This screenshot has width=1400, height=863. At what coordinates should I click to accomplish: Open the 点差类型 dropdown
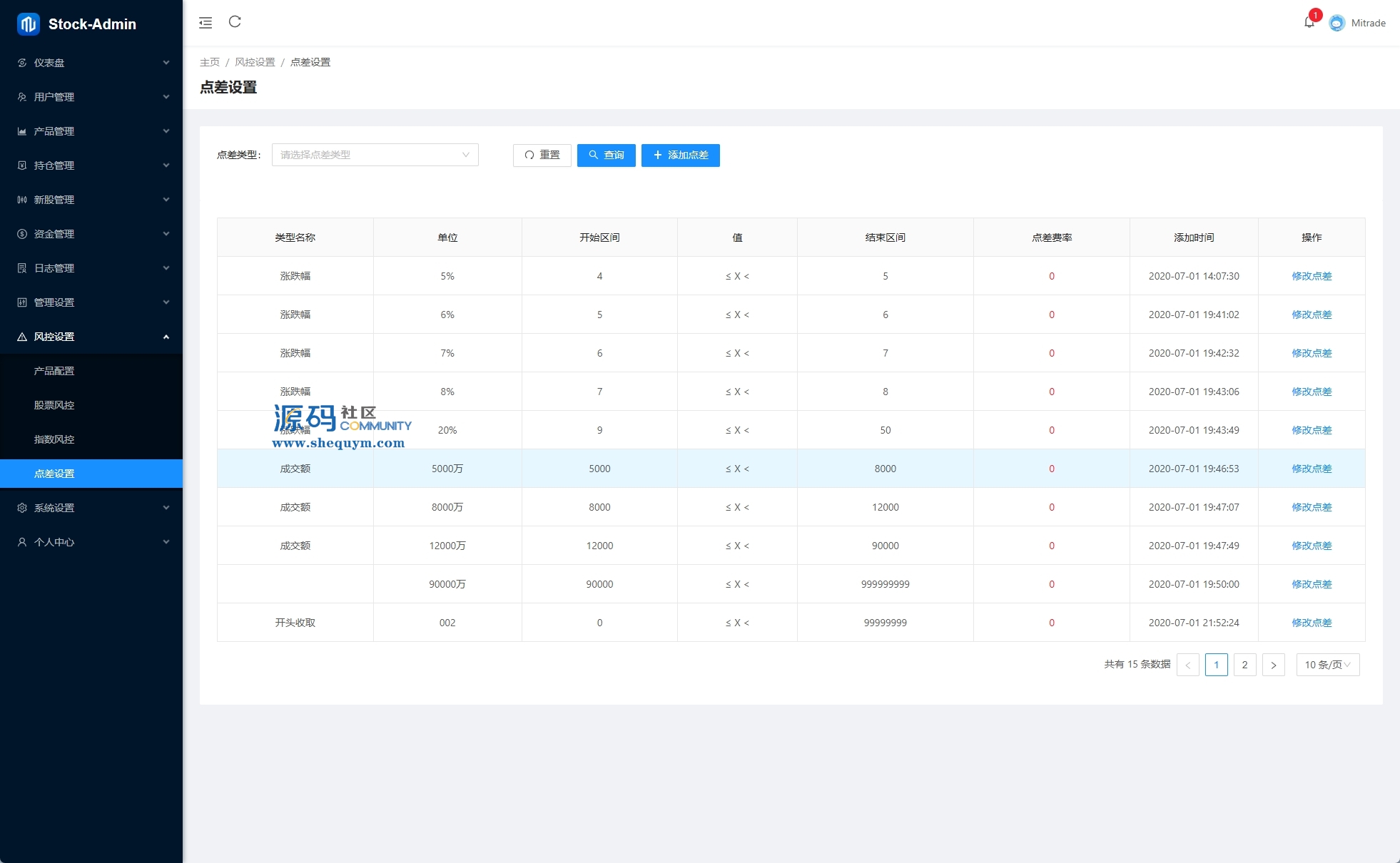[x=375, y=155]
